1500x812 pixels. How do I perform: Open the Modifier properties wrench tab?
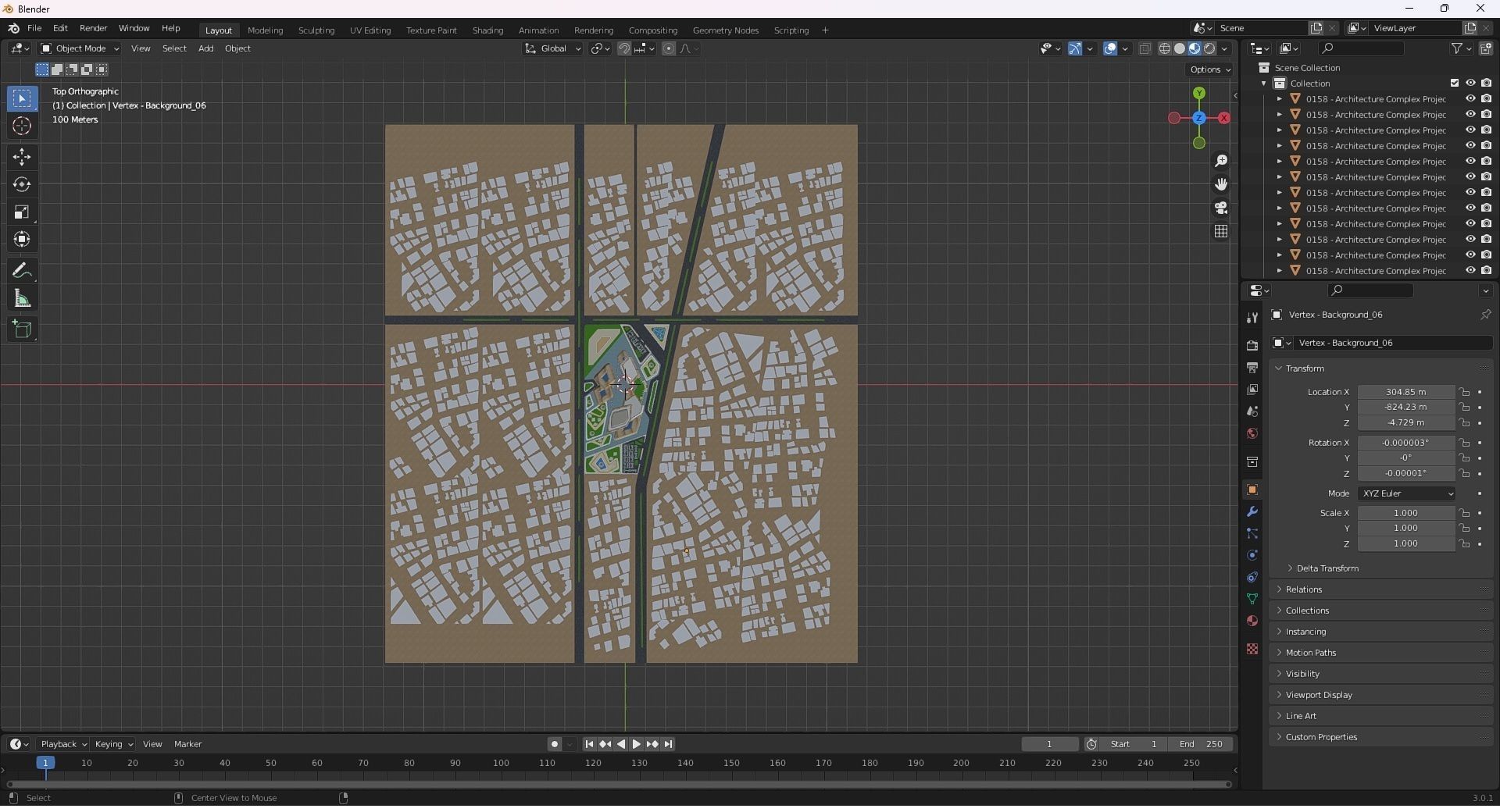point(1252,512)
